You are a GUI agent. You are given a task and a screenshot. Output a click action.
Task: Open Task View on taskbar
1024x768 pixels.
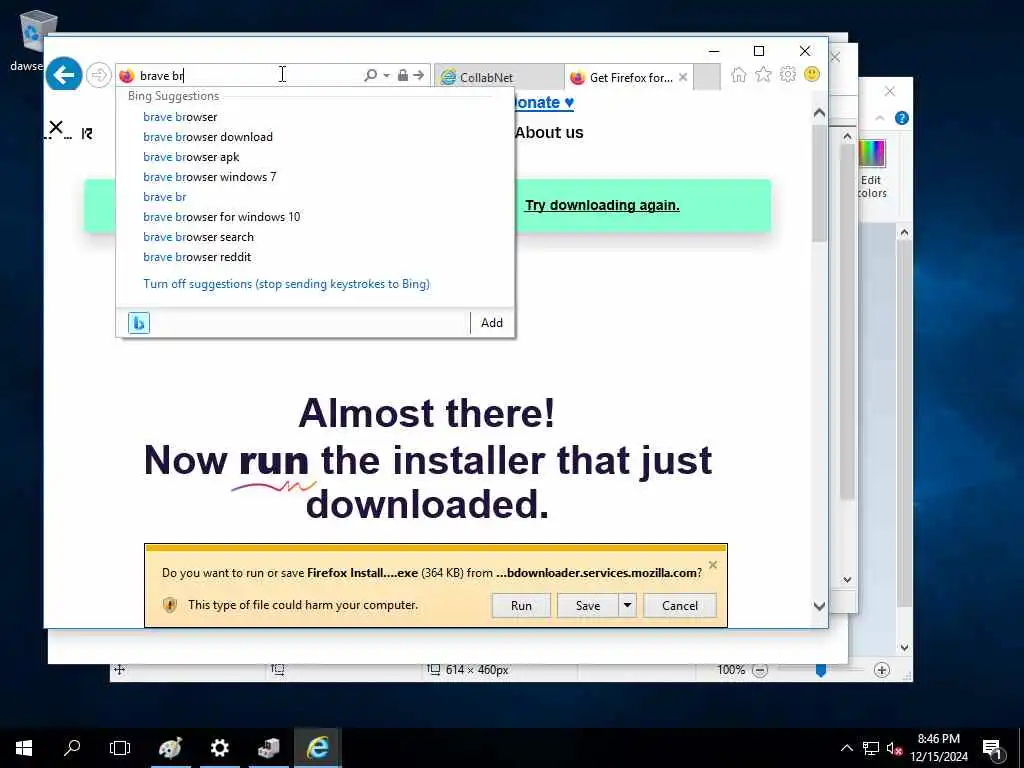tap(120, 748)
